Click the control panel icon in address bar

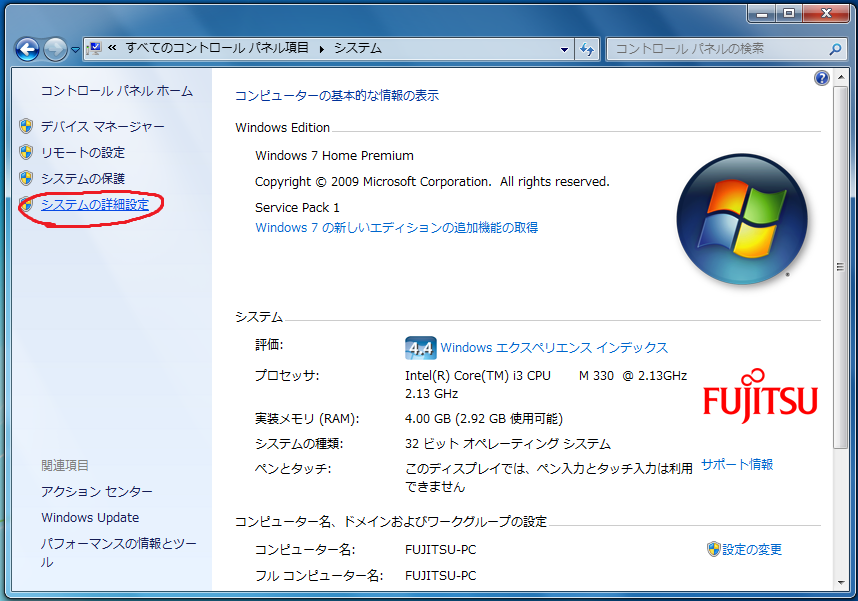pos(95,49)
